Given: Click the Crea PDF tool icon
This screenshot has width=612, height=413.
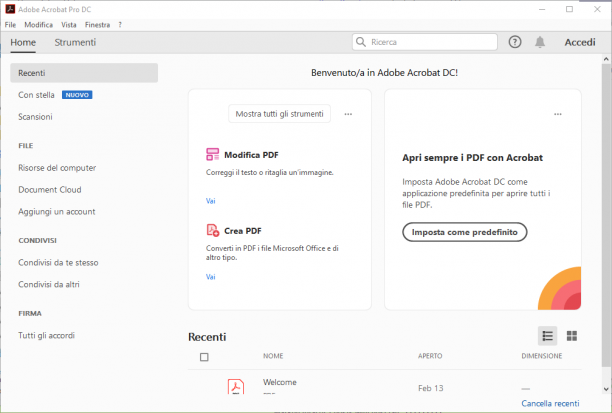Looking at the screenshot, I should click(x=212, y=230).
